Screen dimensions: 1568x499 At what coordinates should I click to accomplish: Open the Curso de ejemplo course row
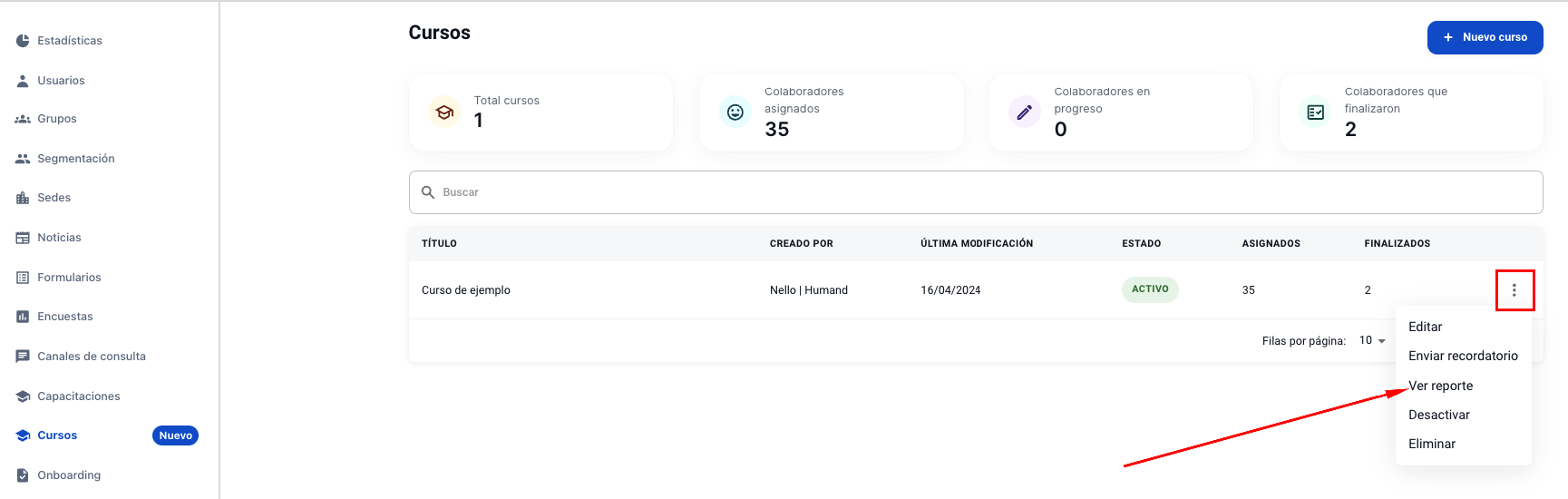pos(466,290)
